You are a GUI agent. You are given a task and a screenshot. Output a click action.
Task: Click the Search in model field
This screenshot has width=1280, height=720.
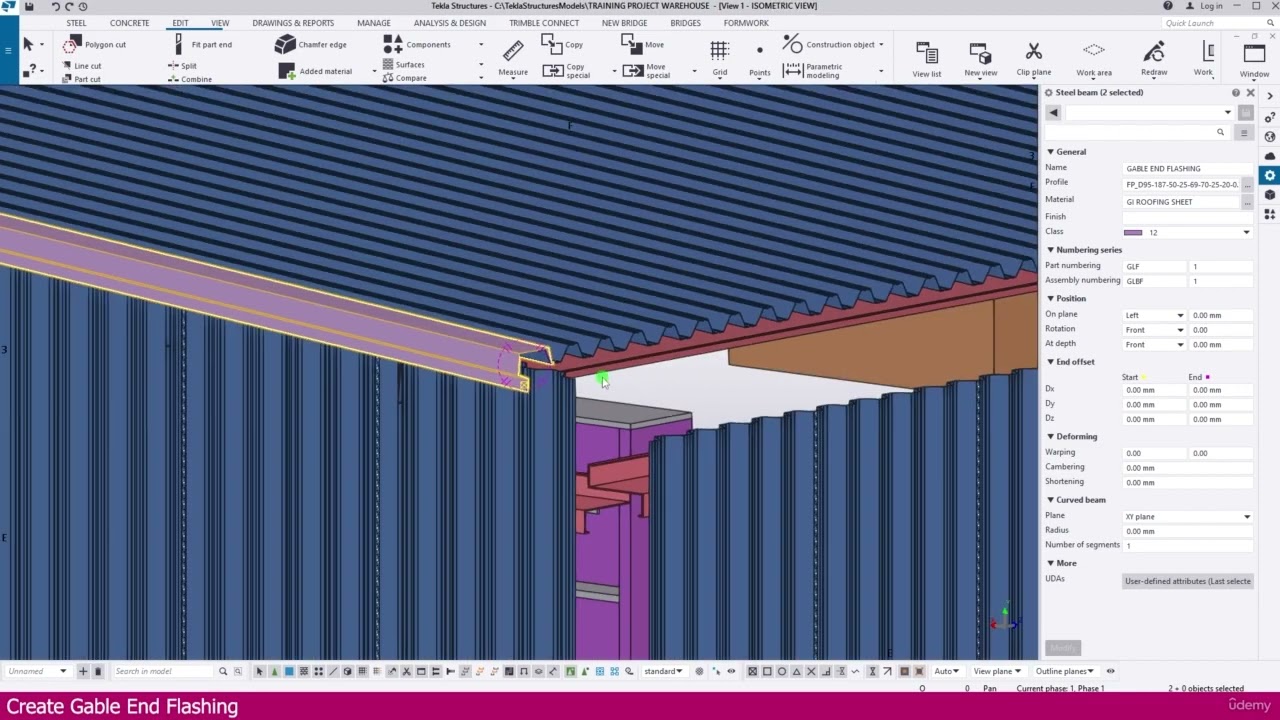coord(163,671)
